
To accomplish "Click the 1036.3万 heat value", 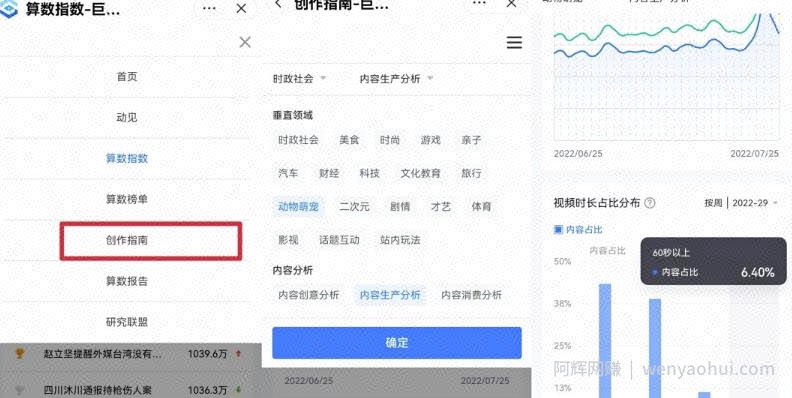I will coord(208,390).
